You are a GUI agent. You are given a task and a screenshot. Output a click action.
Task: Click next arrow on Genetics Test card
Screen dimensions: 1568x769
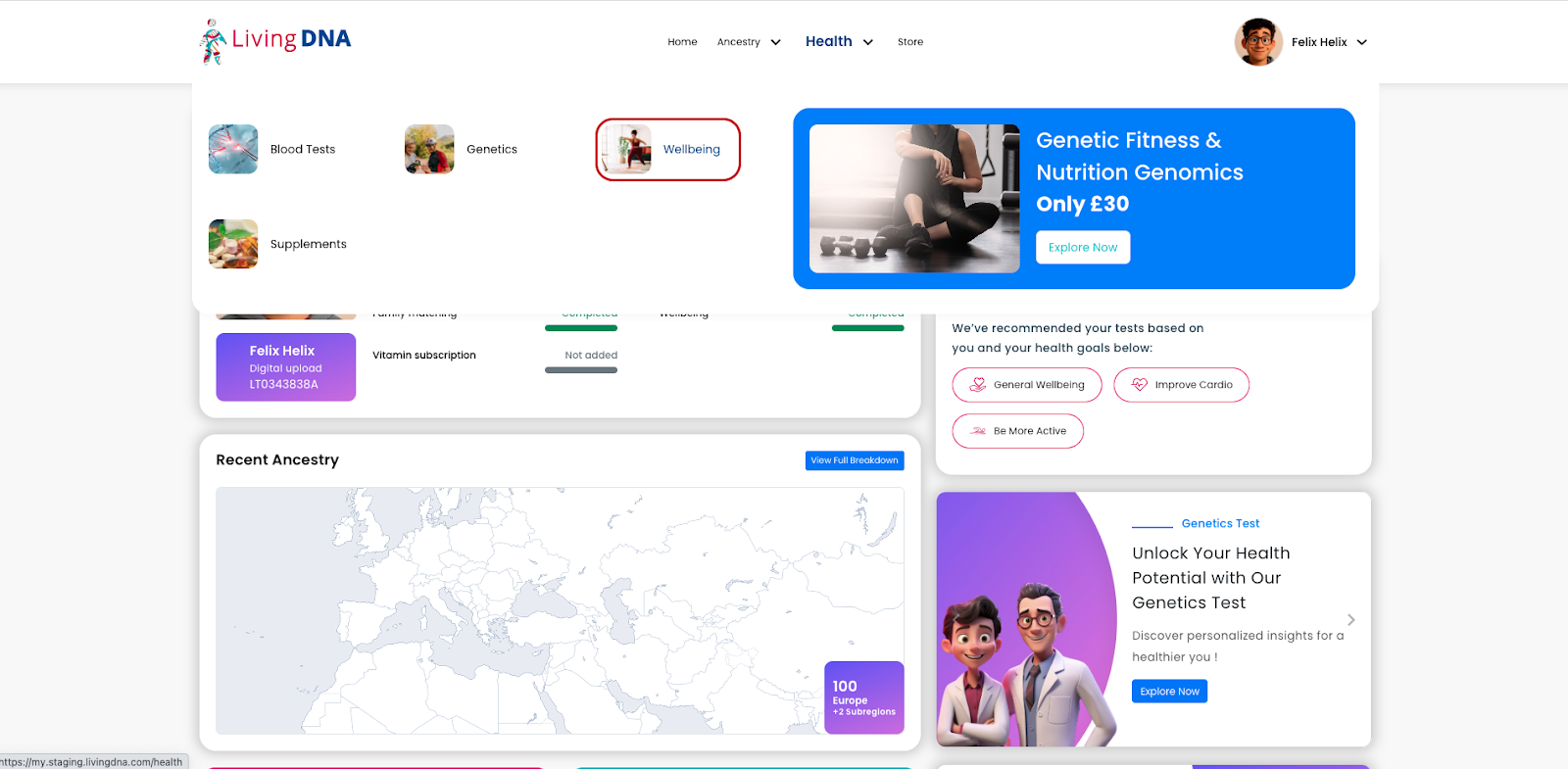pos(1350,620)
